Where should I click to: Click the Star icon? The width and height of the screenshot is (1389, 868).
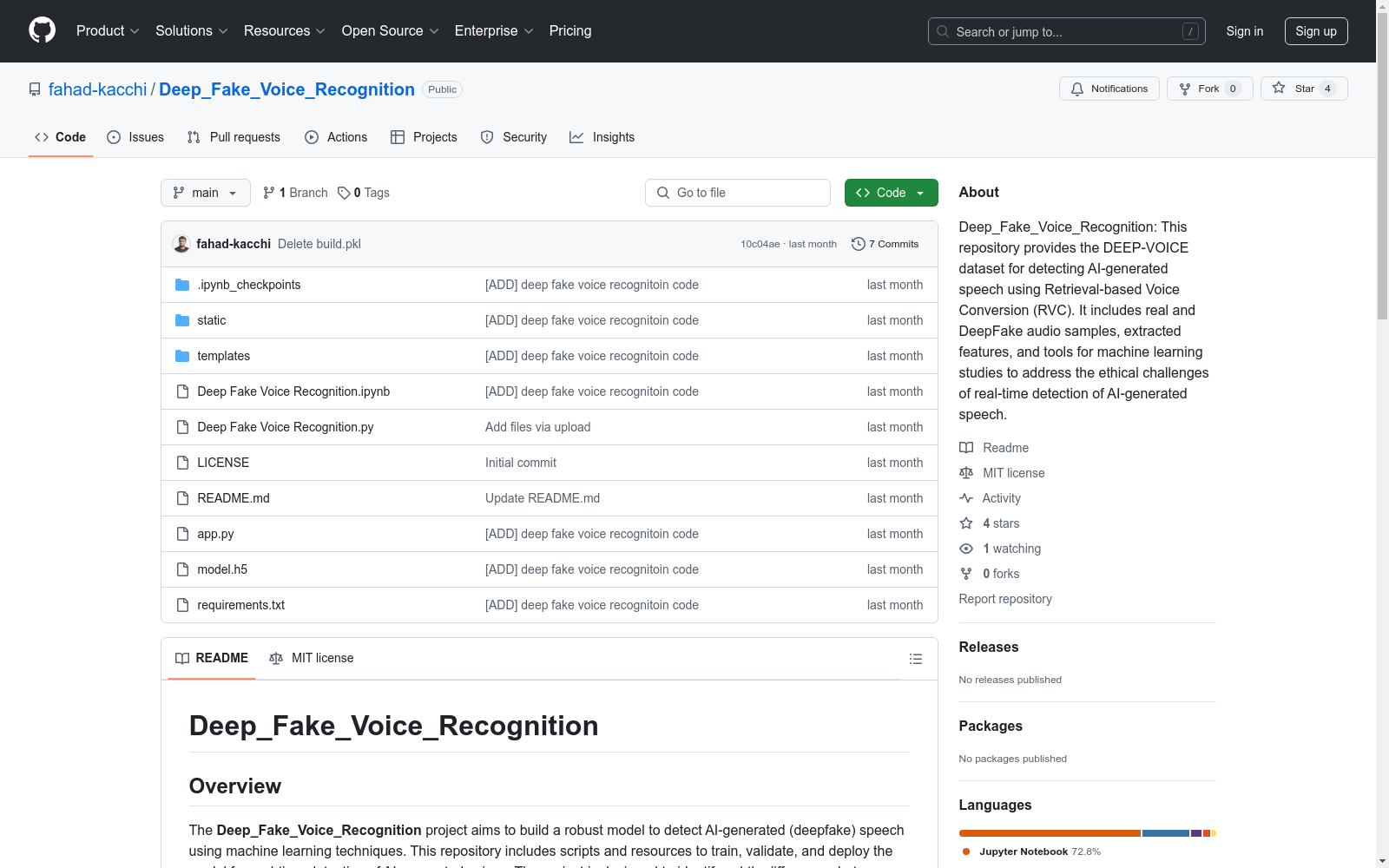pos(1279,88)
